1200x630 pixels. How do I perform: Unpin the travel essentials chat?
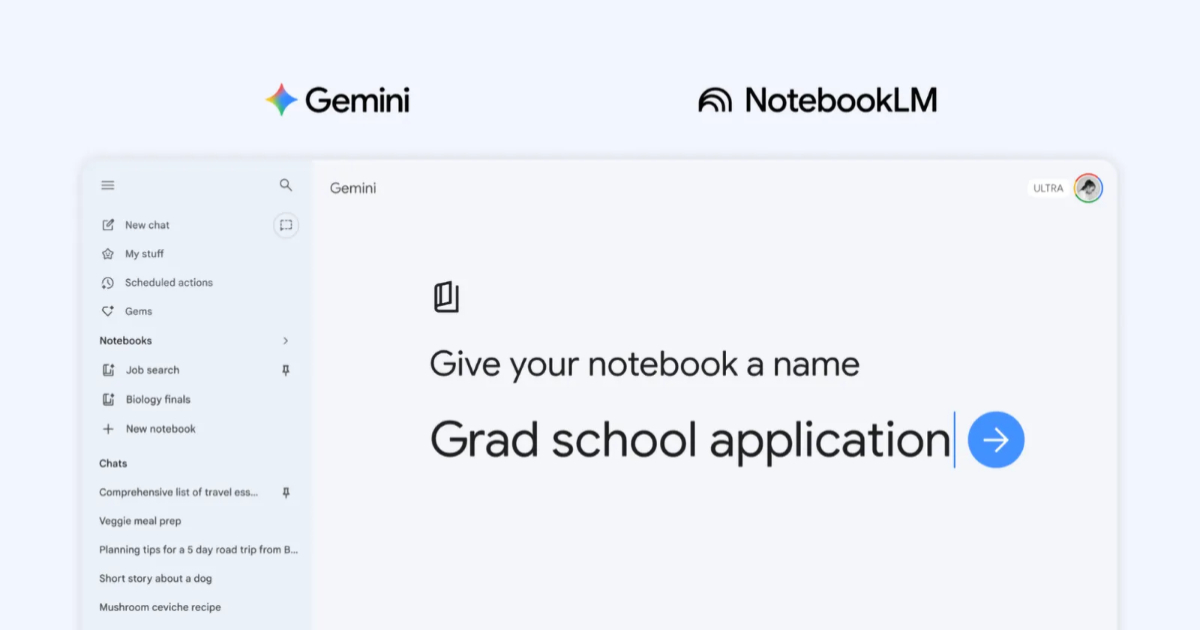pyautogui.click(x=285, y=492)
